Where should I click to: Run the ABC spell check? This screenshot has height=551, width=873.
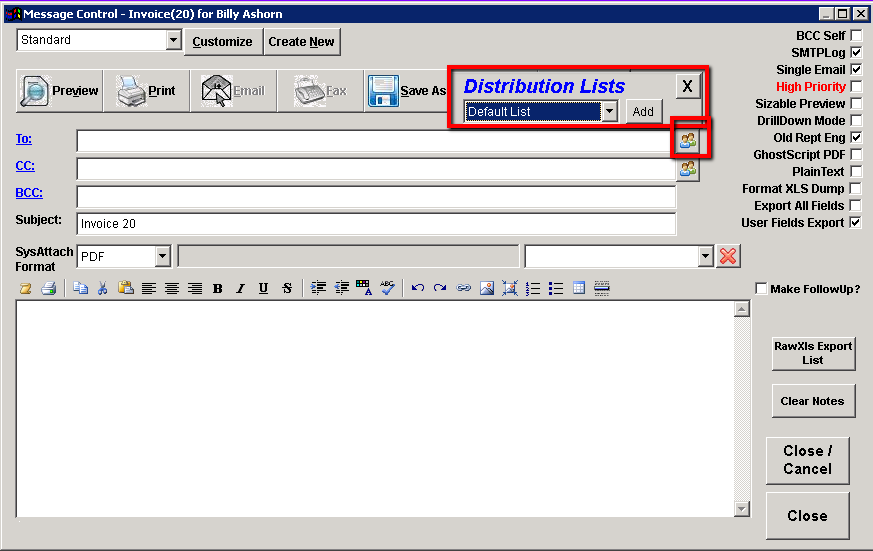click(x=388, y=288)
